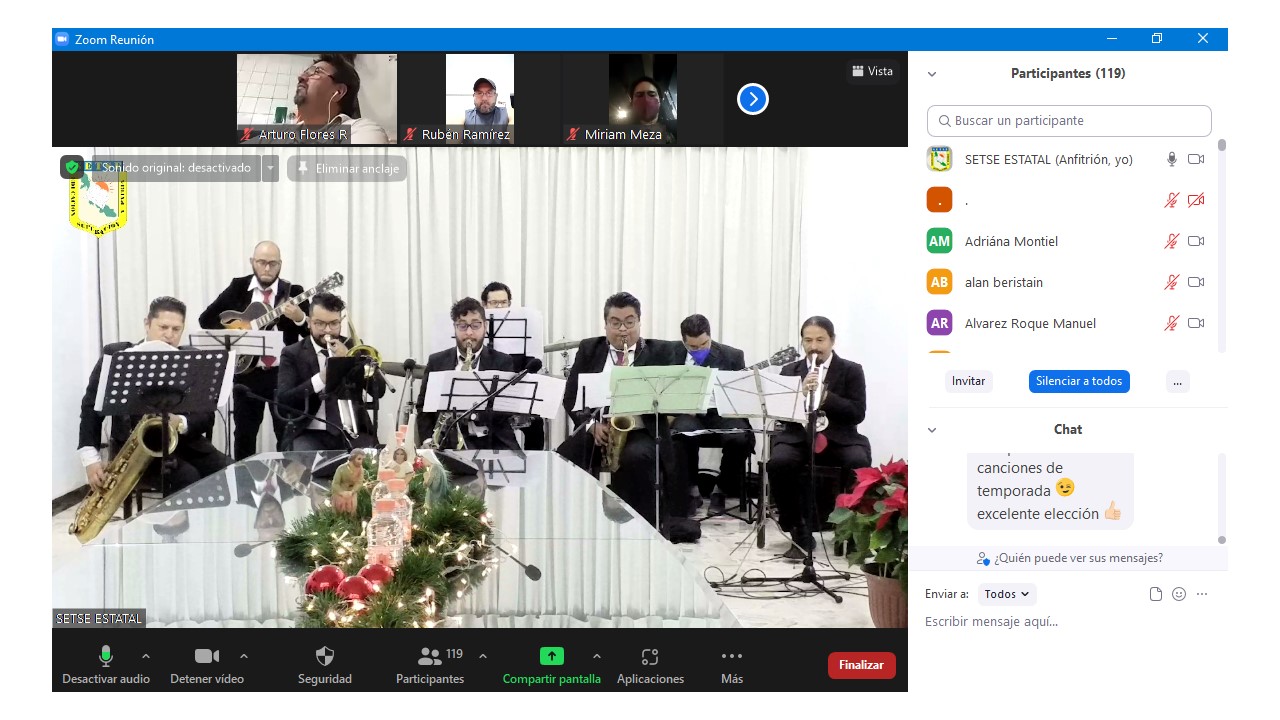Open Enviar a: Todos recipient dropdown
Viewport: 1280px width, 720px height.
coord(1007,594)
